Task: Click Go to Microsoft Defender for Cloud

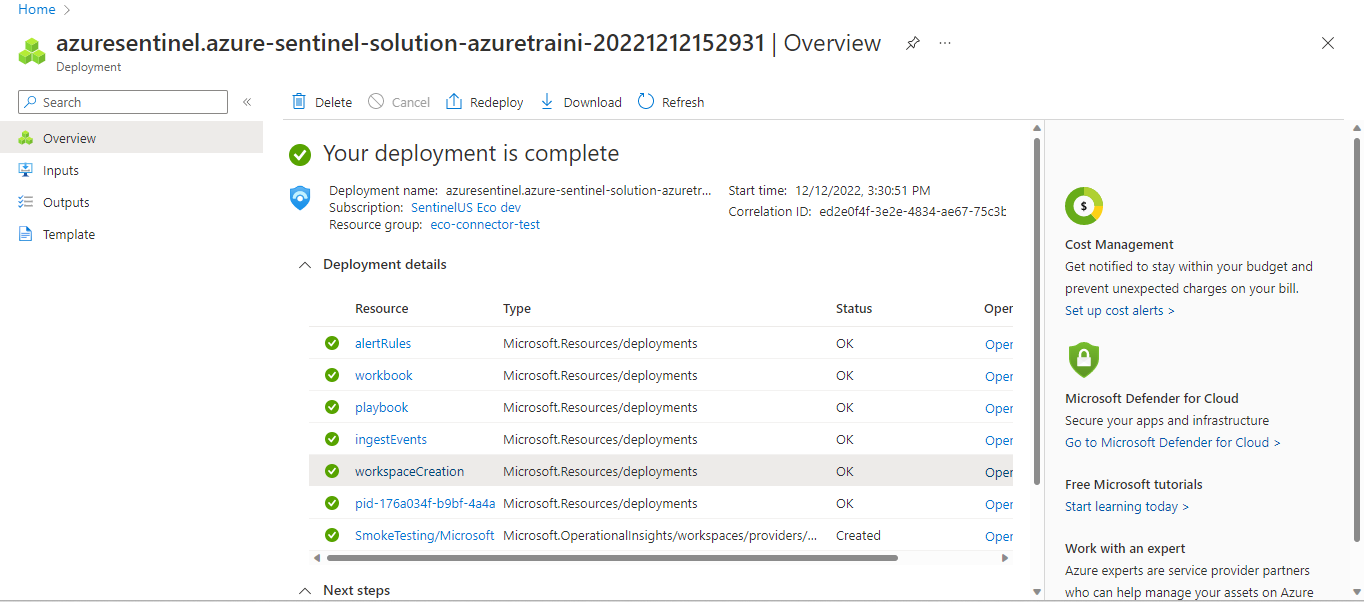Action: point(1173,443)
